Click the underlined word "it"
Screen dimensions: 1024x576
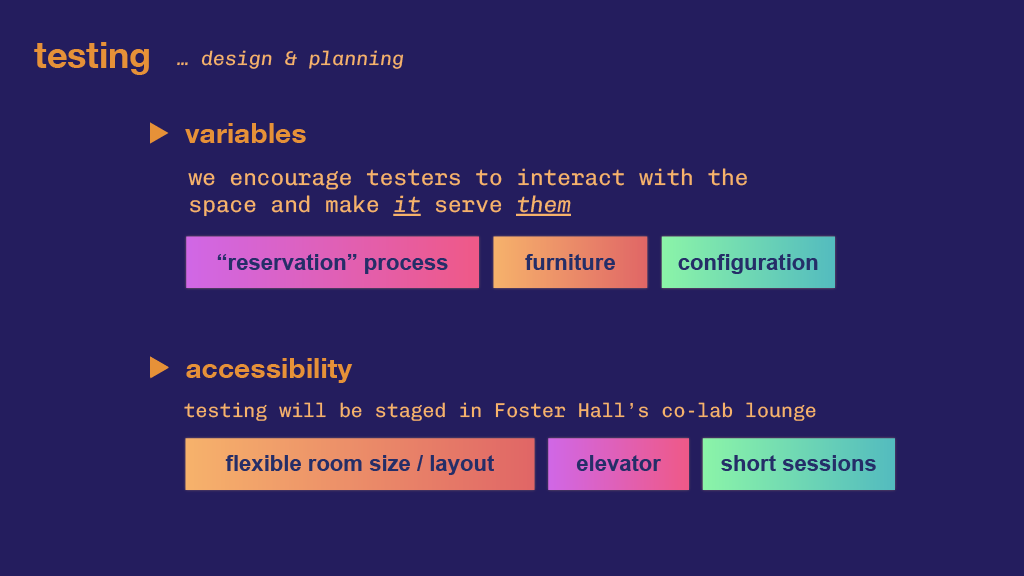[x=407, y=205]
